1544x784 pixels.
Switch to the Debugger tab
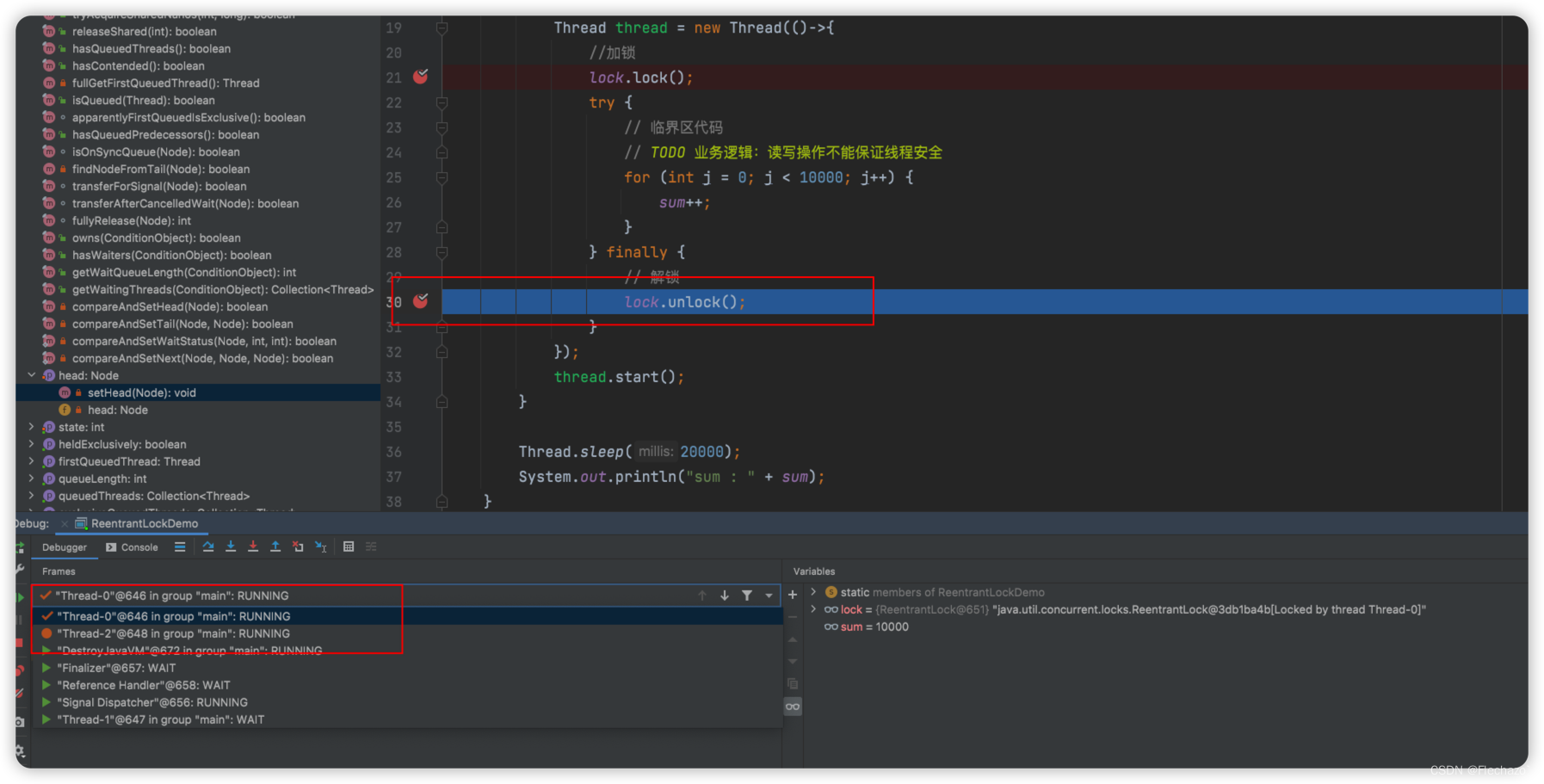click(x=65, y=547)
